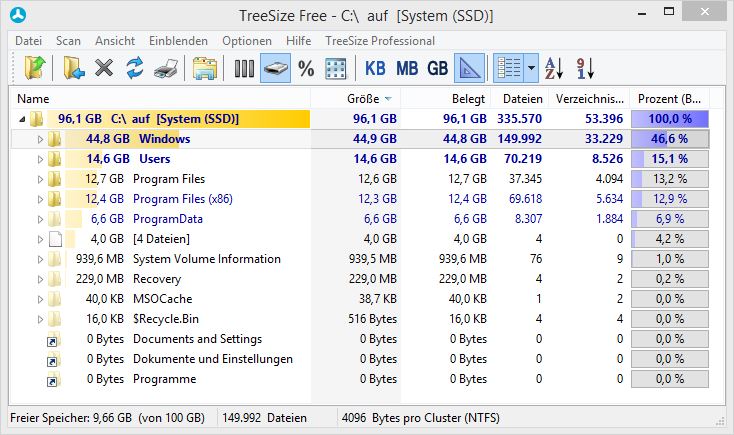
Task: Sort by the Name column header
Action: [x=160, y=99]
